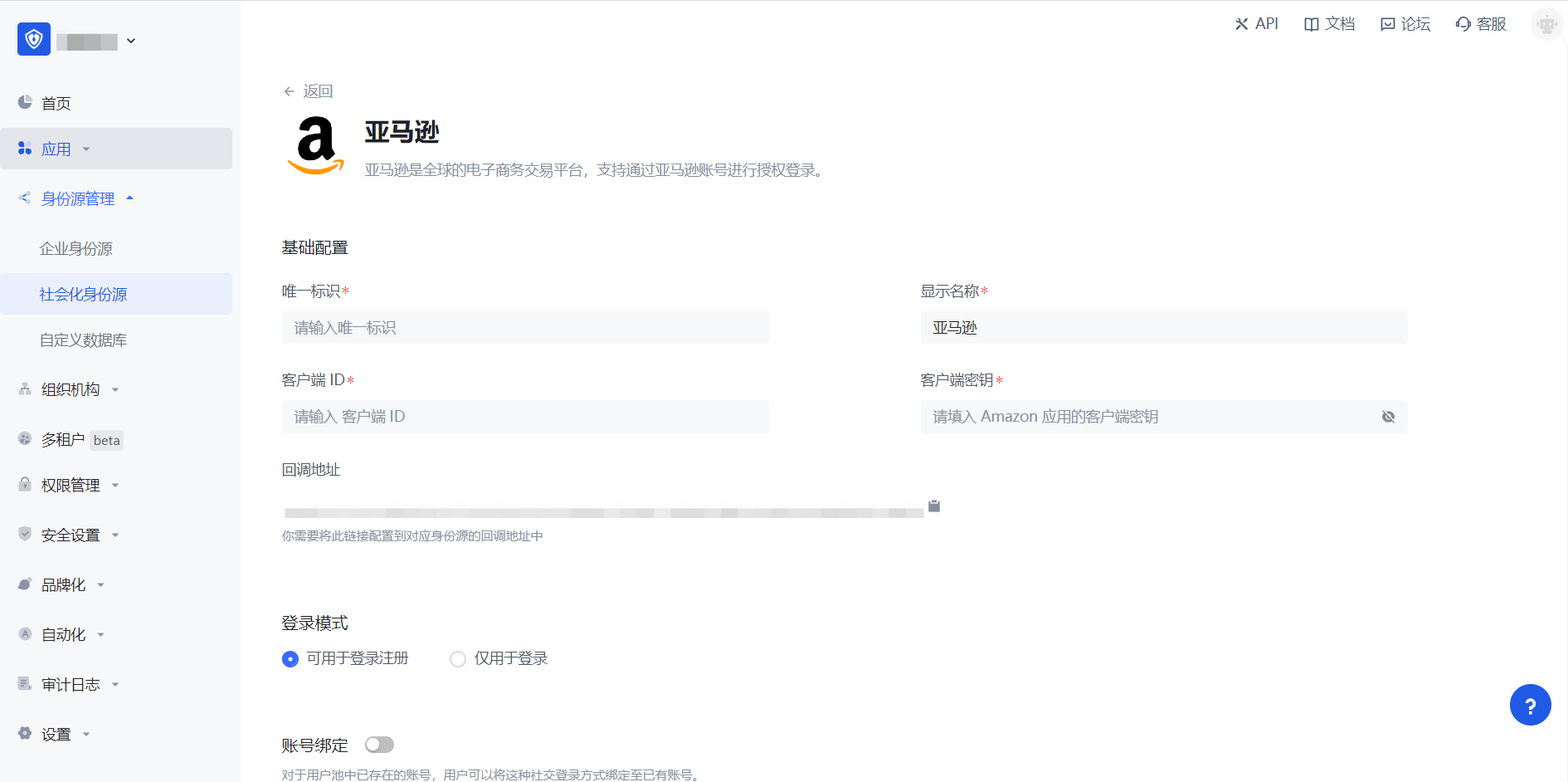This screenshot has height=782, width=1568.
Task: Open the user pool dropdown chevron
Action: coord(131,41)
